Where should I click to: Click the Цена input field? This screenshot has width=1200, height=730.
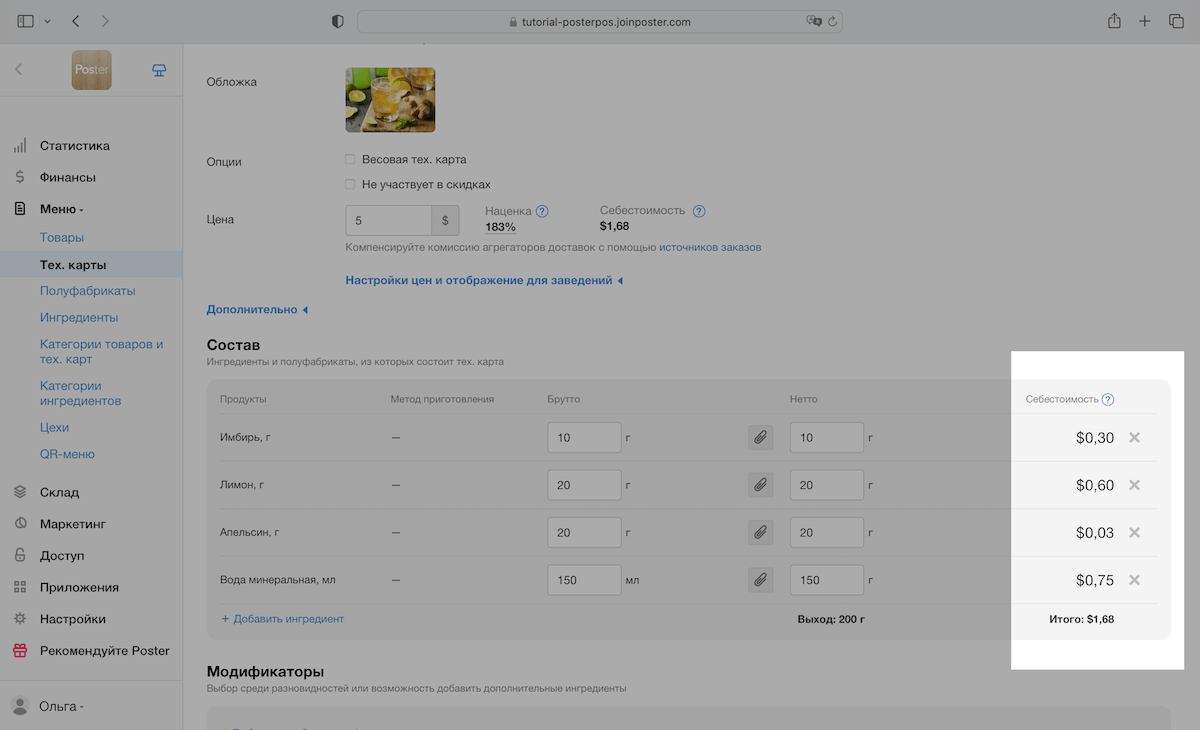click(388, 220)
